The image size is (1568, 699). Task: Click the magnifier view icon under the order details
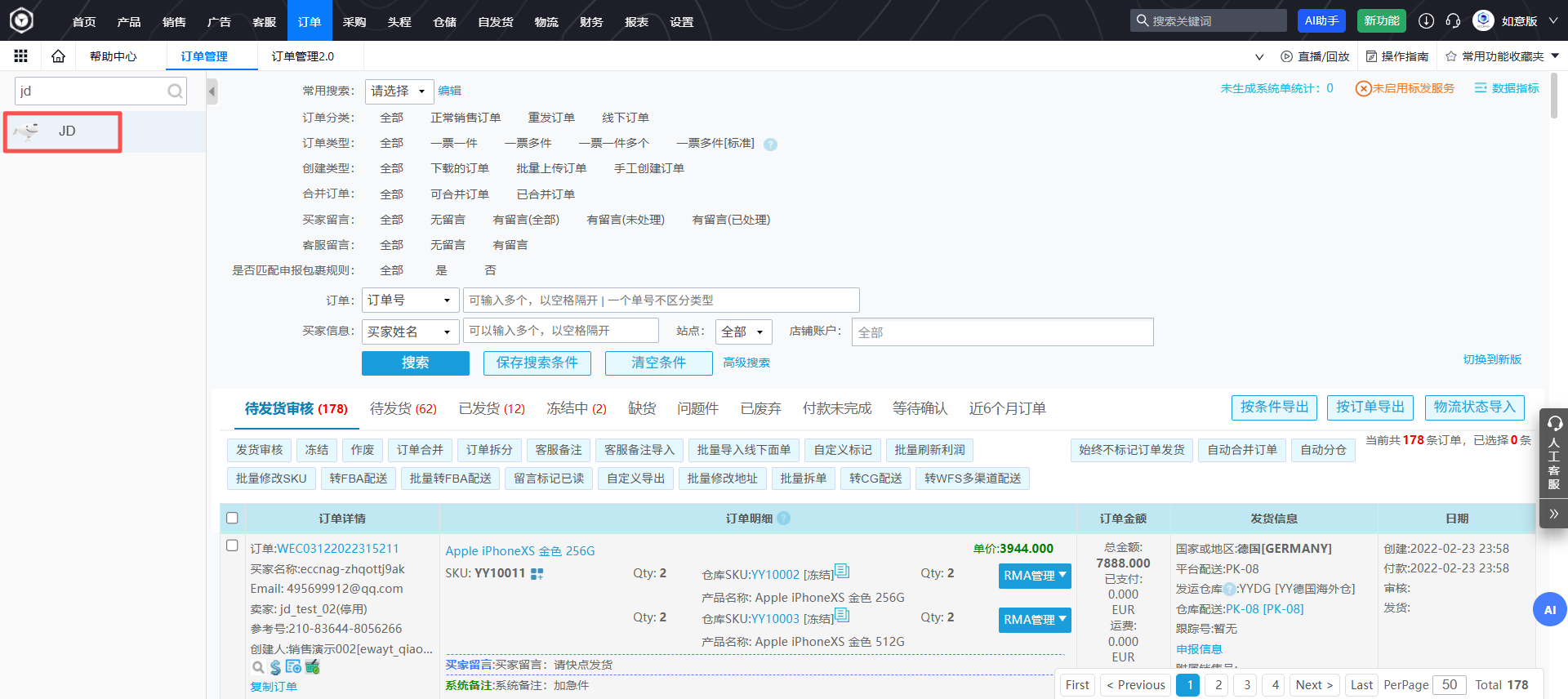[258, 667]
